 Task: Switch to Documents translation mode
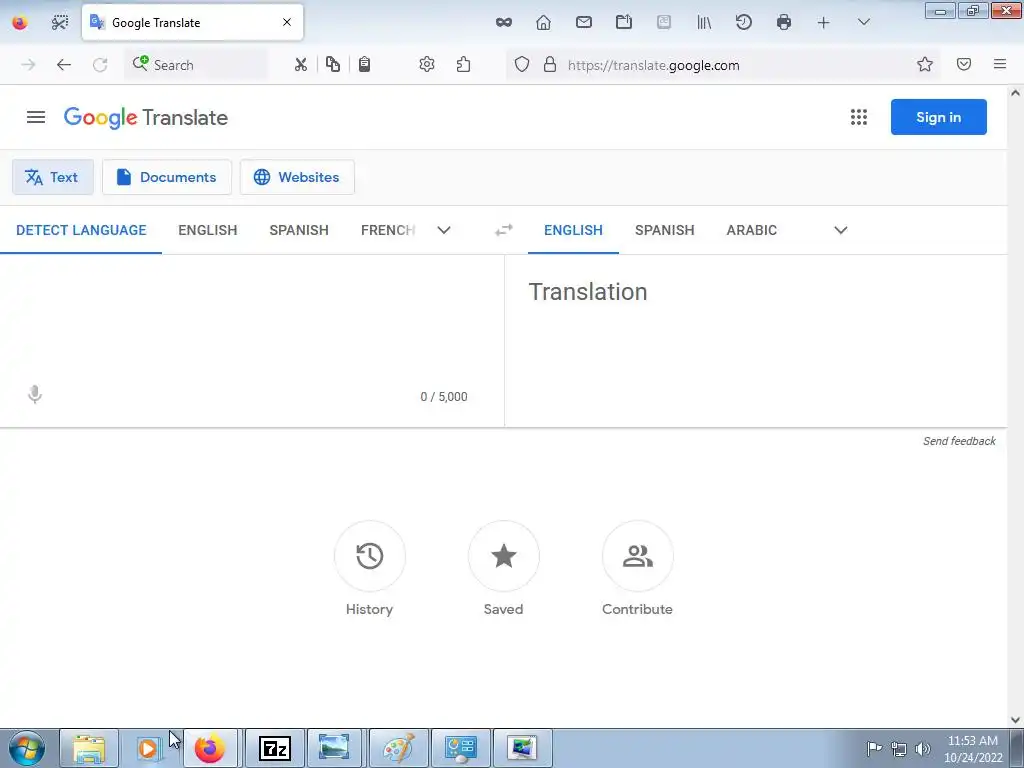[167, 177]
